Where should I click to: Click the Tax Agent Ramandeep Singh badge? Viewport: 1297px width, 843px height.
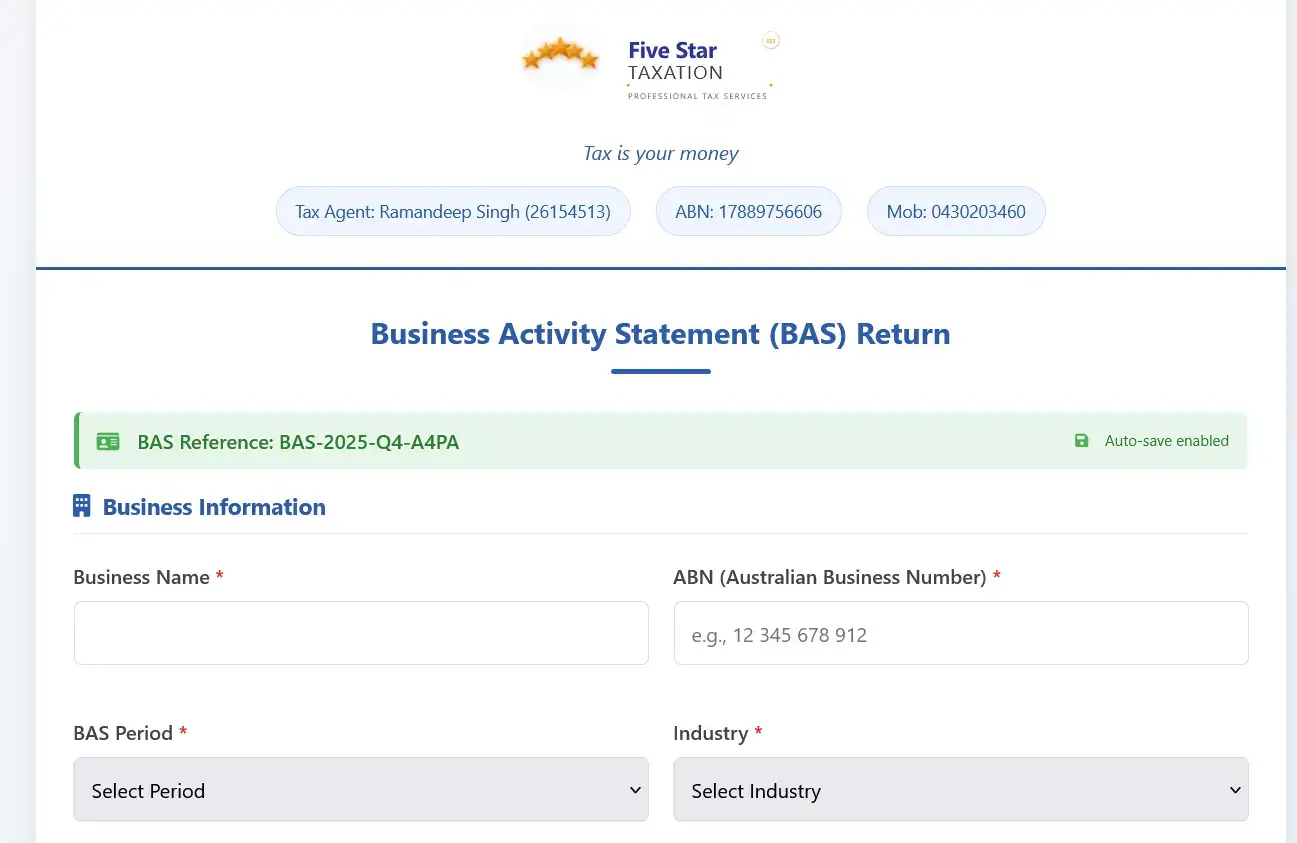pos(452,211)
